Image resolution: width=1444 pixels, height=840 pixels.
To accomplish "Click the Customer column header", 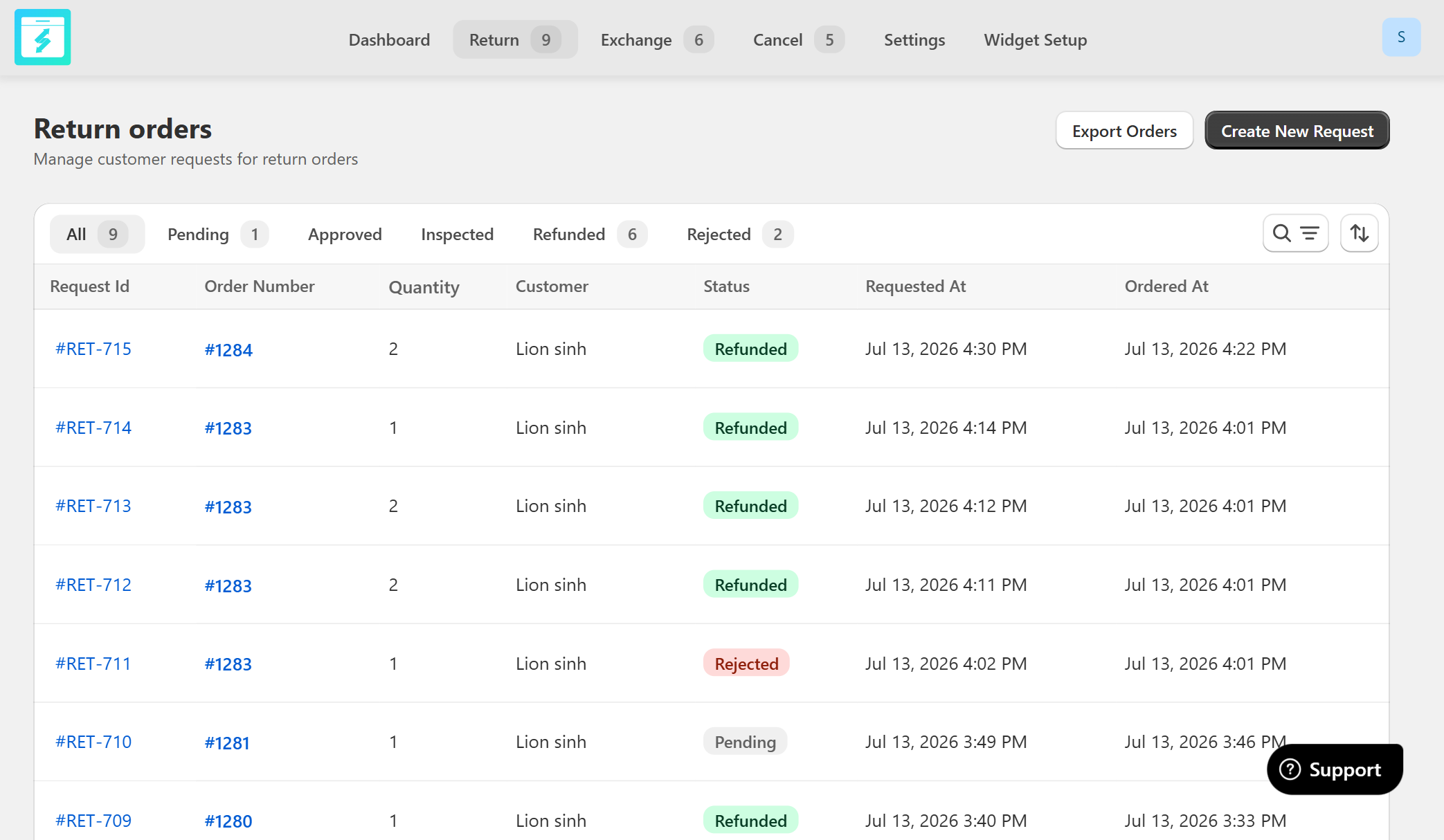I will [552, 286].
